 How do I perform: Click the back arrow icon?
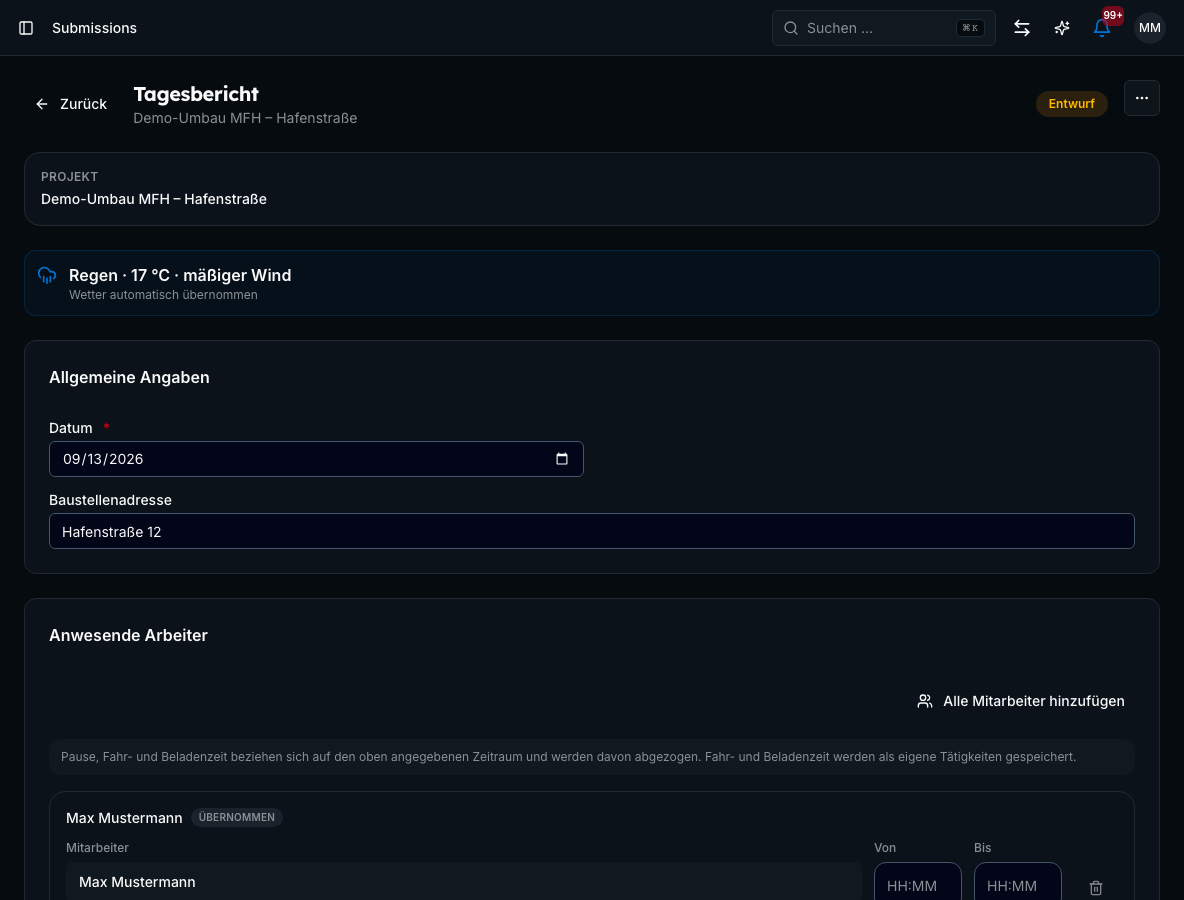click(x=42, y=104)
